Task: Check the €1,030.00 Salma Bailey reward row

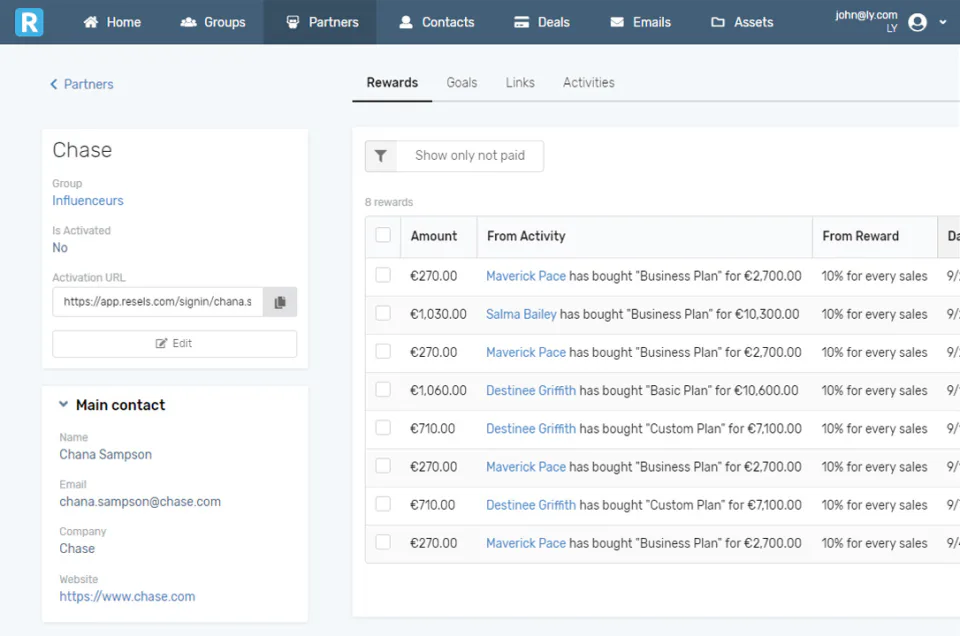Action: click(383, 314)
